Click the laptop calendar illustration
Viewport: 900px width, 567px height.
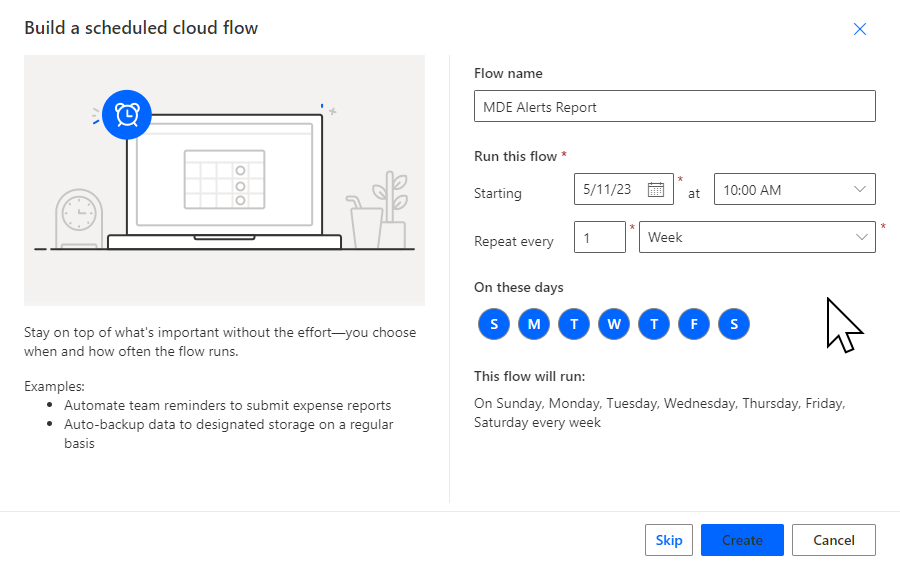tap(224, 178)
